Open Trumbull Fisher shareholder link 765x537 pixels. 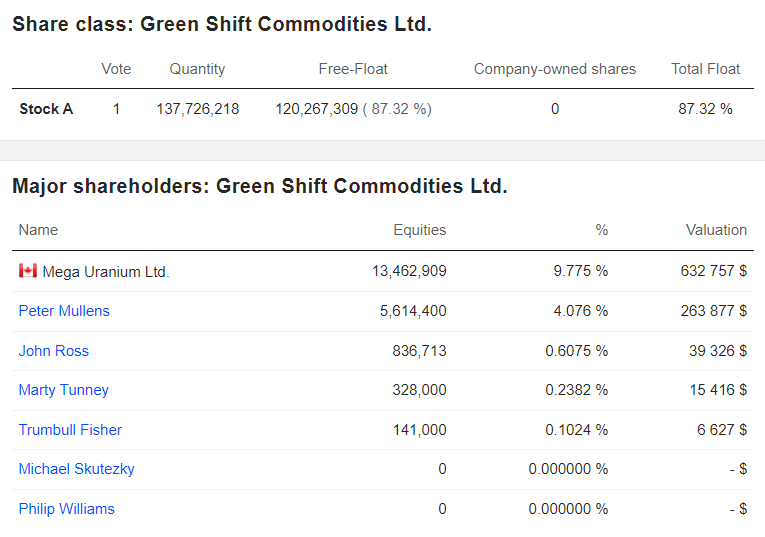point(70,430)
